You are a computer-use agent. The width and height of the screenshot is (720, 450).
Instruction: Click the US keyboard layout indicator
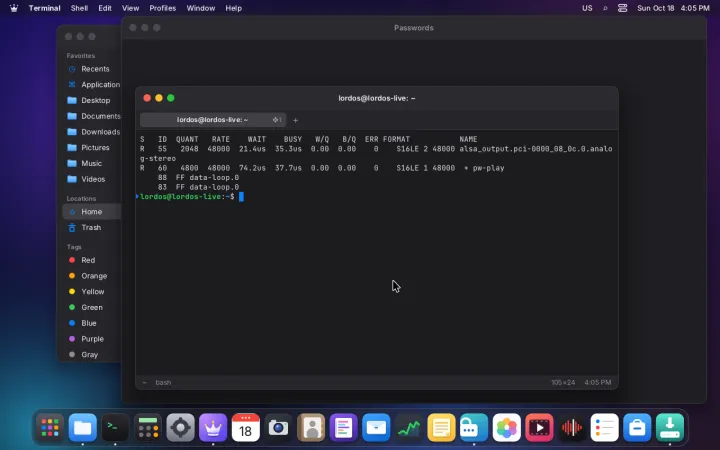[x=587, y=8]
